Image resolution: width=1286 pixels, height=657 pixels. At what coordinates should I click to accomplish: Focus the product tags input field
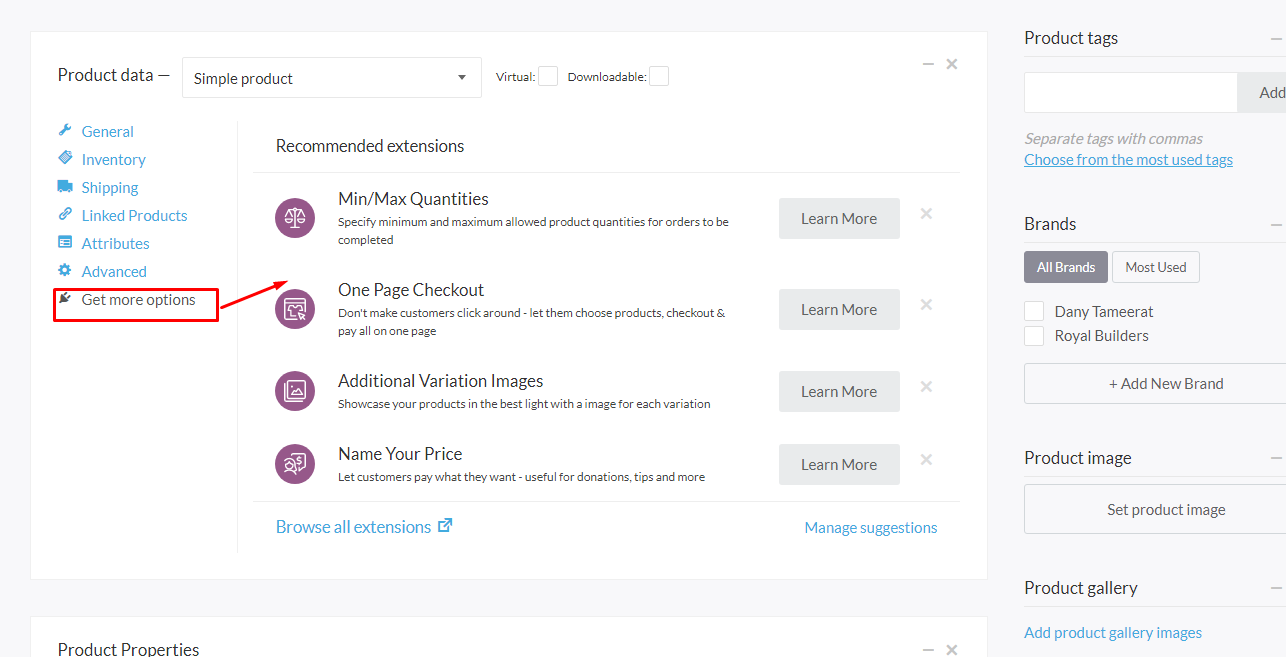(1130, 93)
